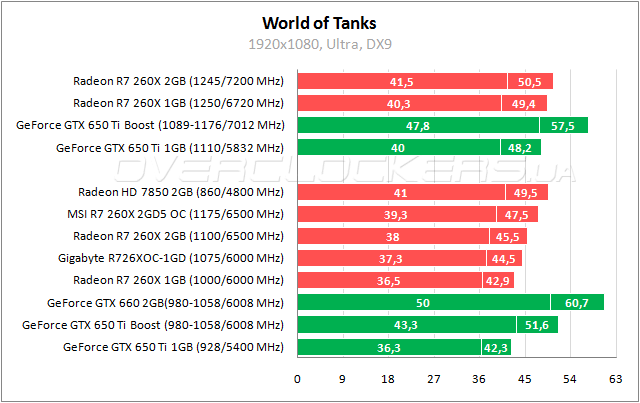Click the 45 axis label
The width and height of the screenshot is (640, 403).
click(524, 379)
